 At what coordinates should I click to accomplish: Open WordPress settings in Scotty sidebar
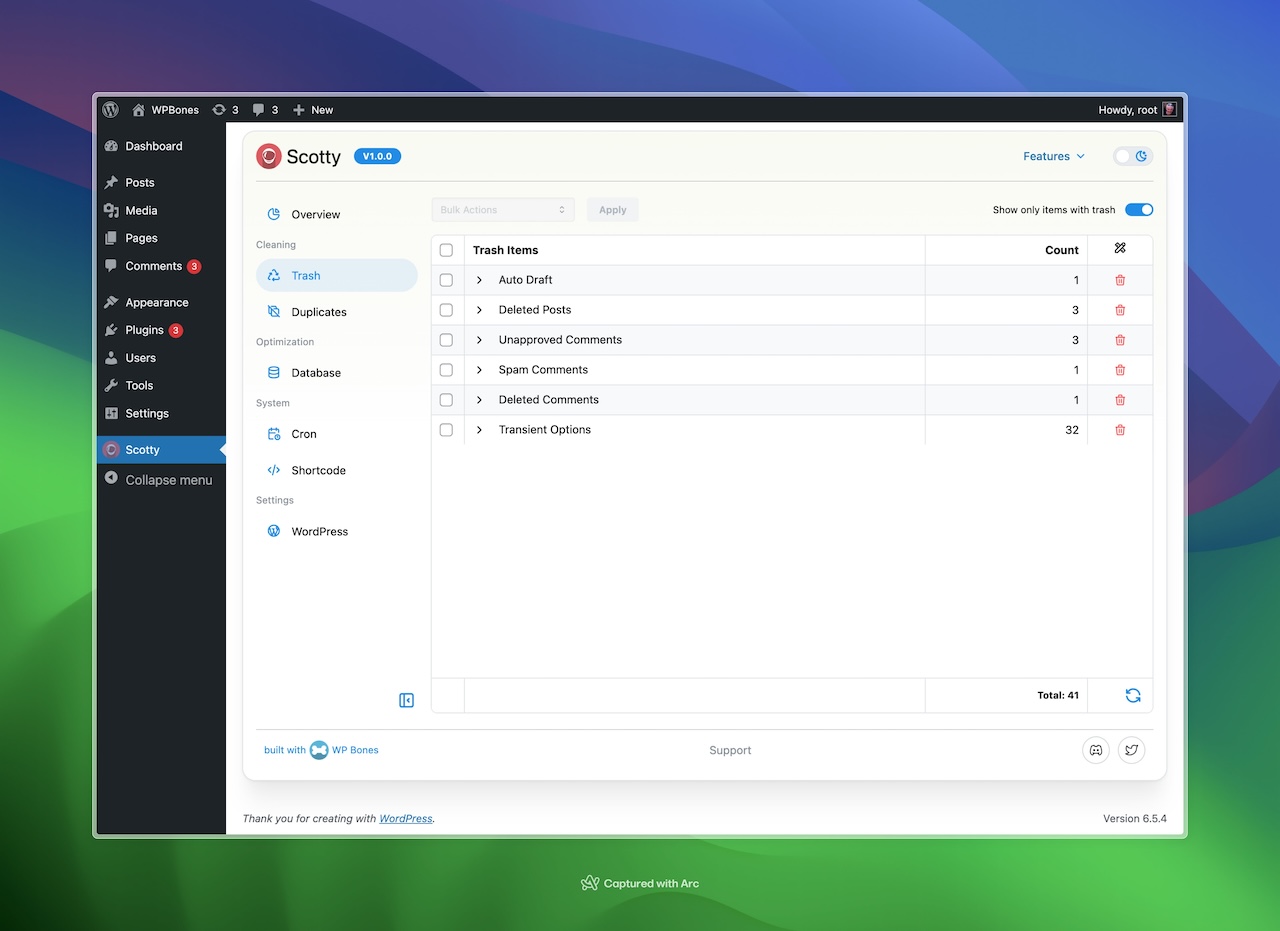(x=337, y=531)
